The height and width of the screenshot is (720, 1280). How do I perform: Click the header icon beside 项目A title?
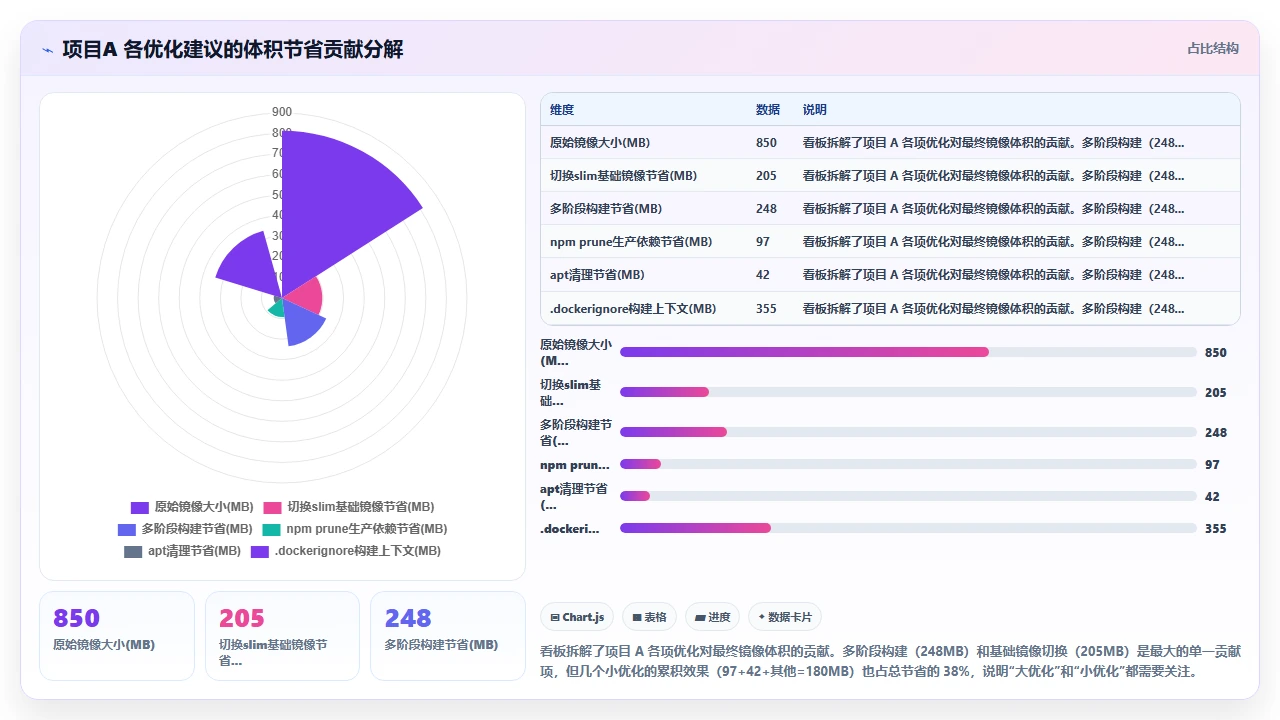tap(48, 49)
